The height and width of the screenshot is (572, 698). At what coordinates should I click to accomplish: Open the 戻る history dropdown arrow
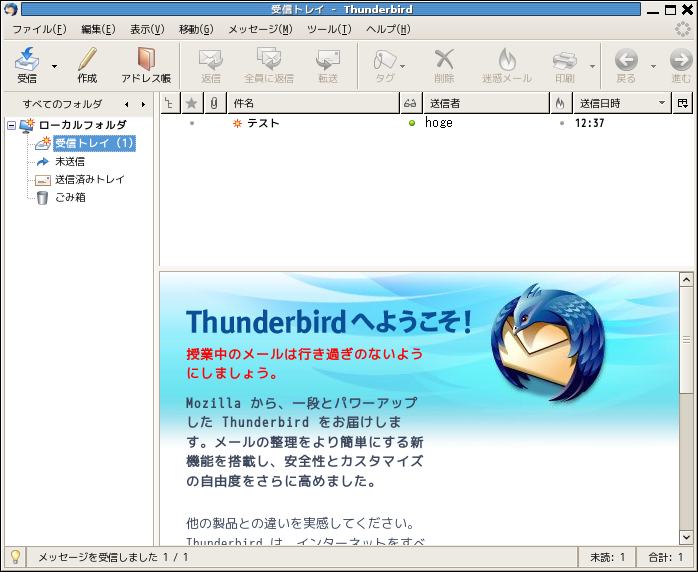point(653,66)
